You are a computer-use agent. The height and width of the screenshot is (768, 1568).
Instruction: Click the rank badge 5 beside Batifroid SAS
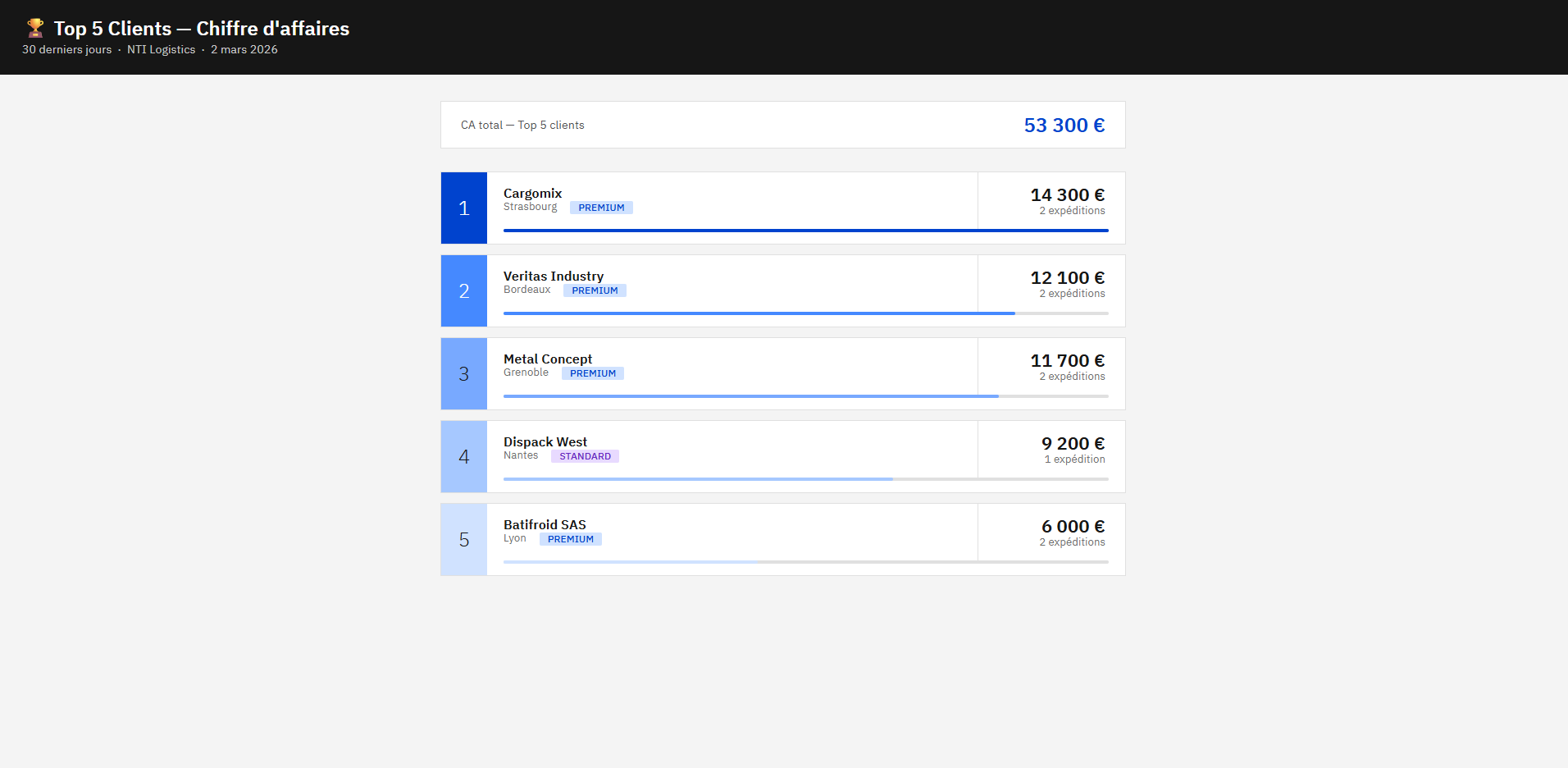(464, 539)
